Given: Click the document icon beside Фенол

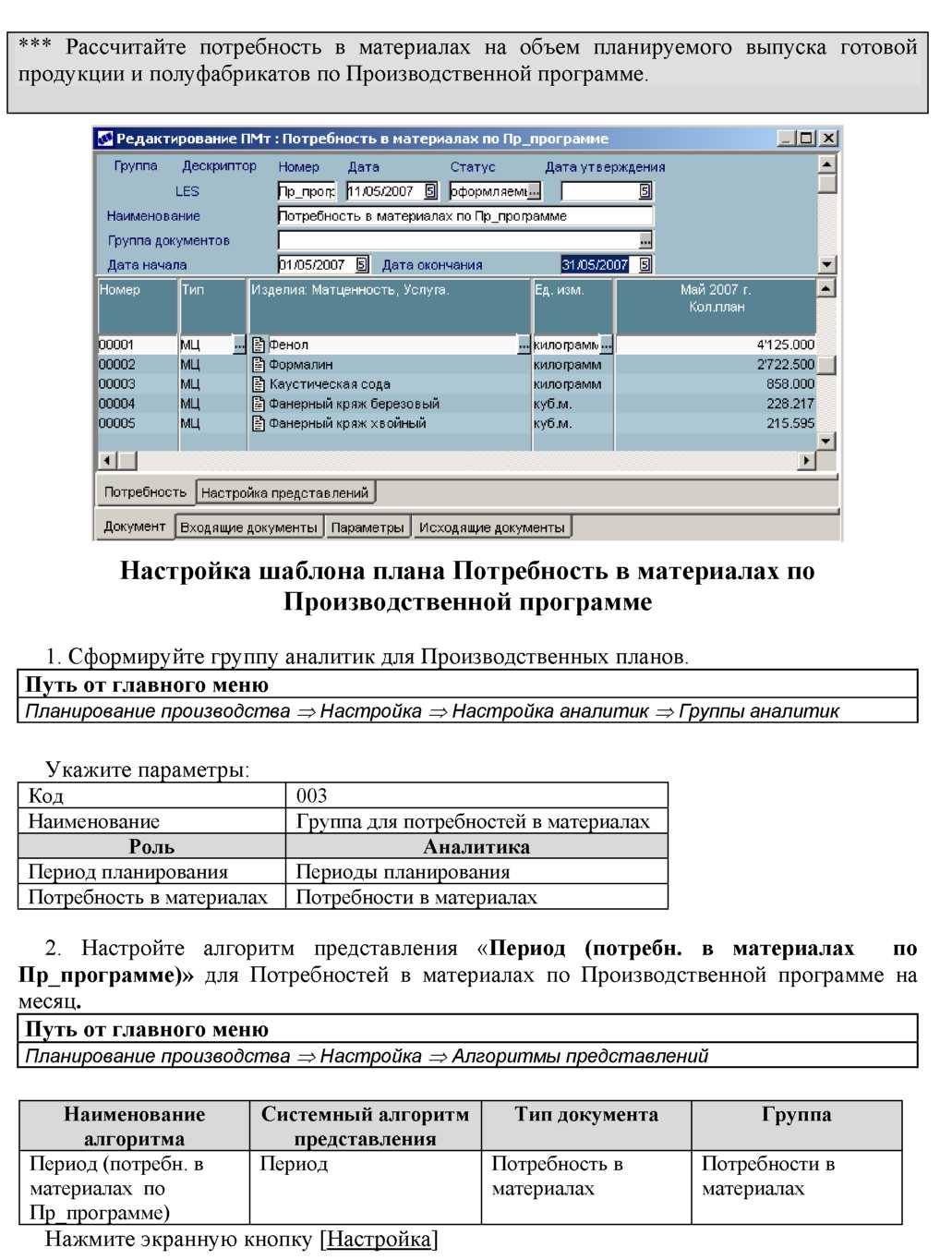Looking at the screenshot, I should (x=259, y=345).
